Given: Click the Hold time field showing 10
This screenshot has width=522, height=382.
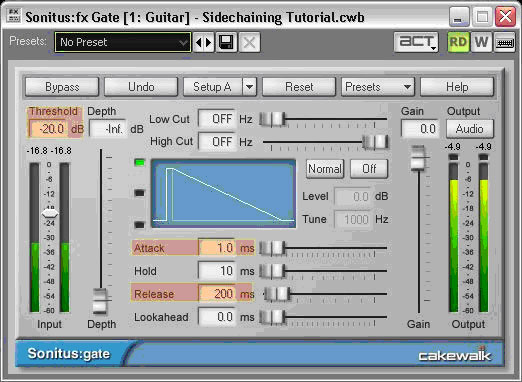Looking at the screenshot, I should click(x=217, y=271).
